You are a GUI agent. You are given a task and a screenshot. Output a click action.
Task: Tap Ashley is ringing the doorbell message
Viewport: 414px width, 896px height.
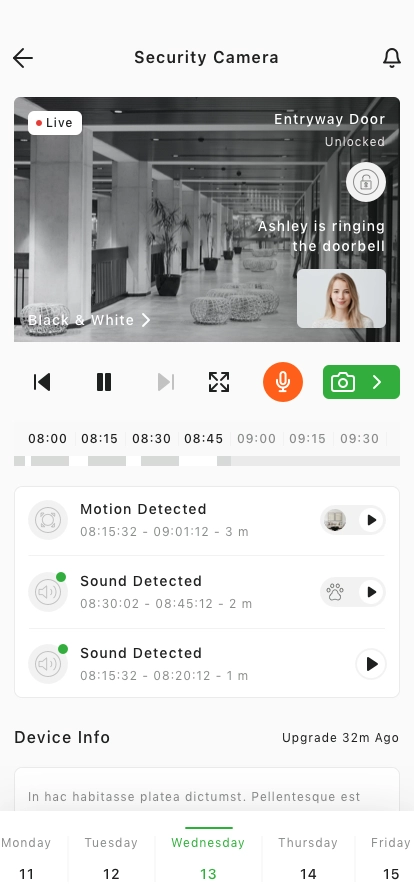pyautogui.click(x=321, y=236)
